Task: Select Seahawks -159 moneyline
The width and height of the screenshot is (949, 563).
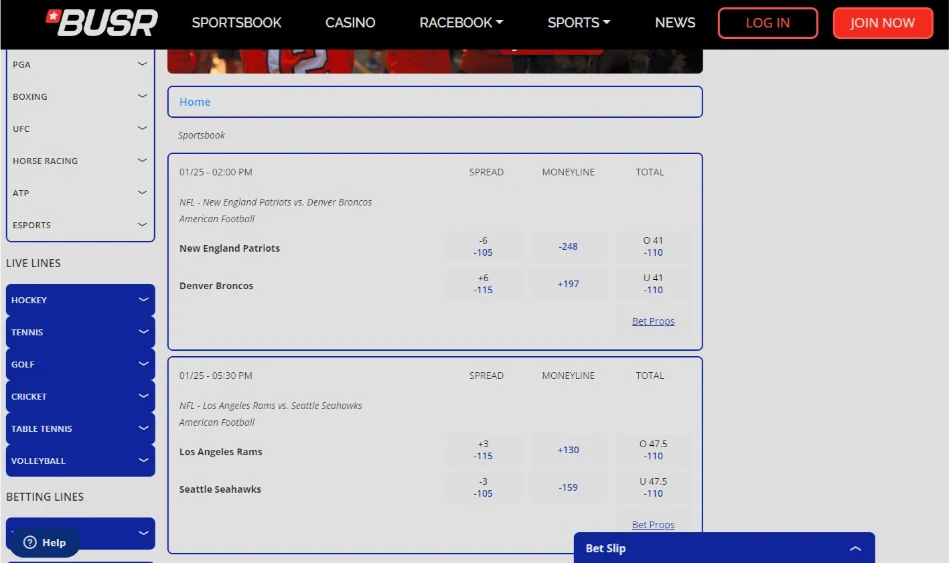Action: 568,487
